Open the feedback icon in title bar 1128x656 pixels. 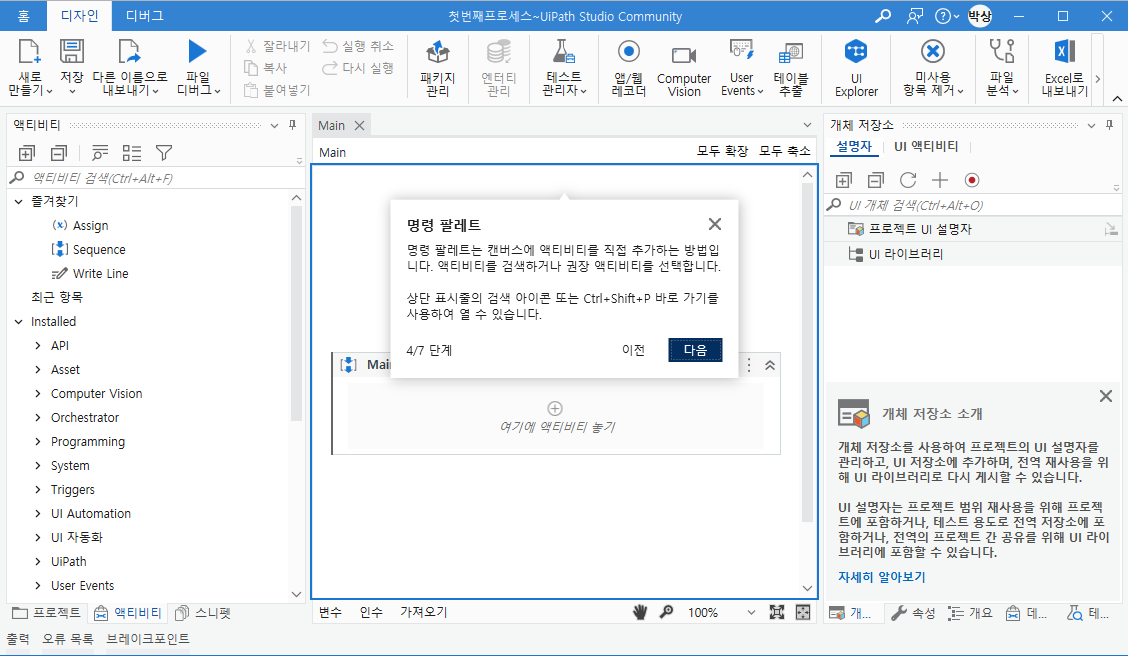pyautogui.click(x=914, y=16)
